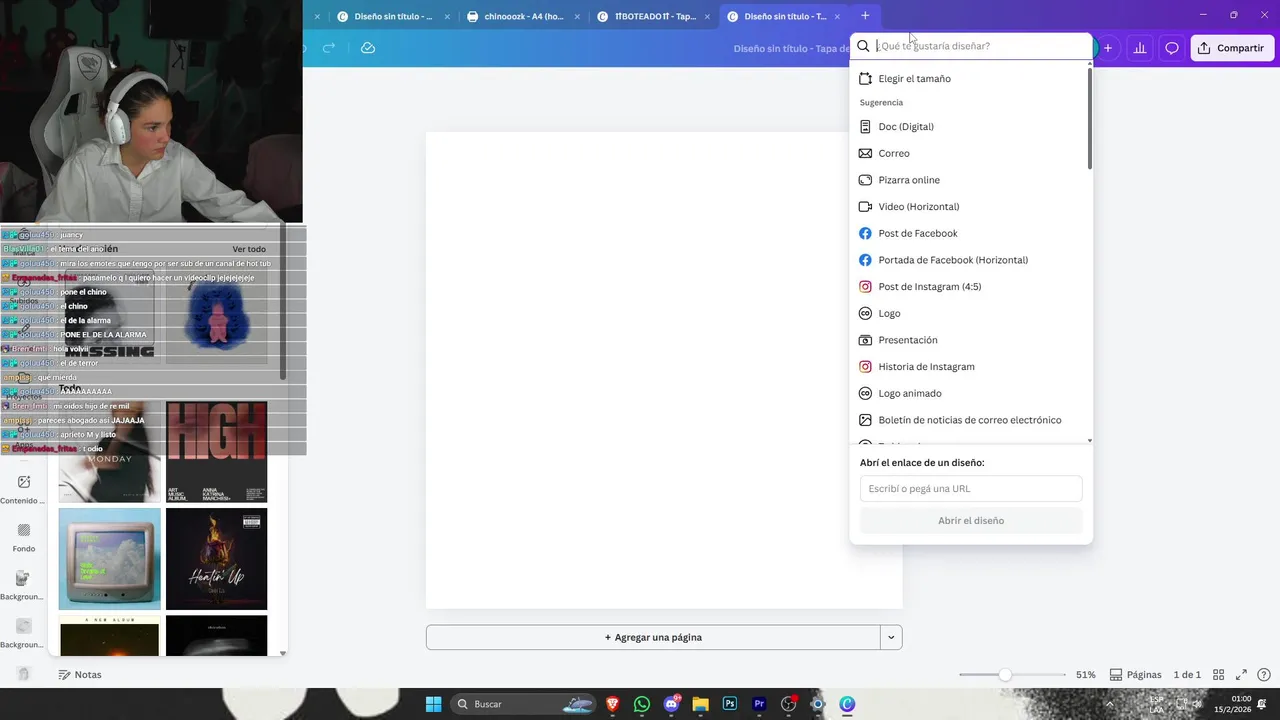Select the MONDAY album cover template
The width and height of the screenshot is (1280, 720).
tap(109, 452)
